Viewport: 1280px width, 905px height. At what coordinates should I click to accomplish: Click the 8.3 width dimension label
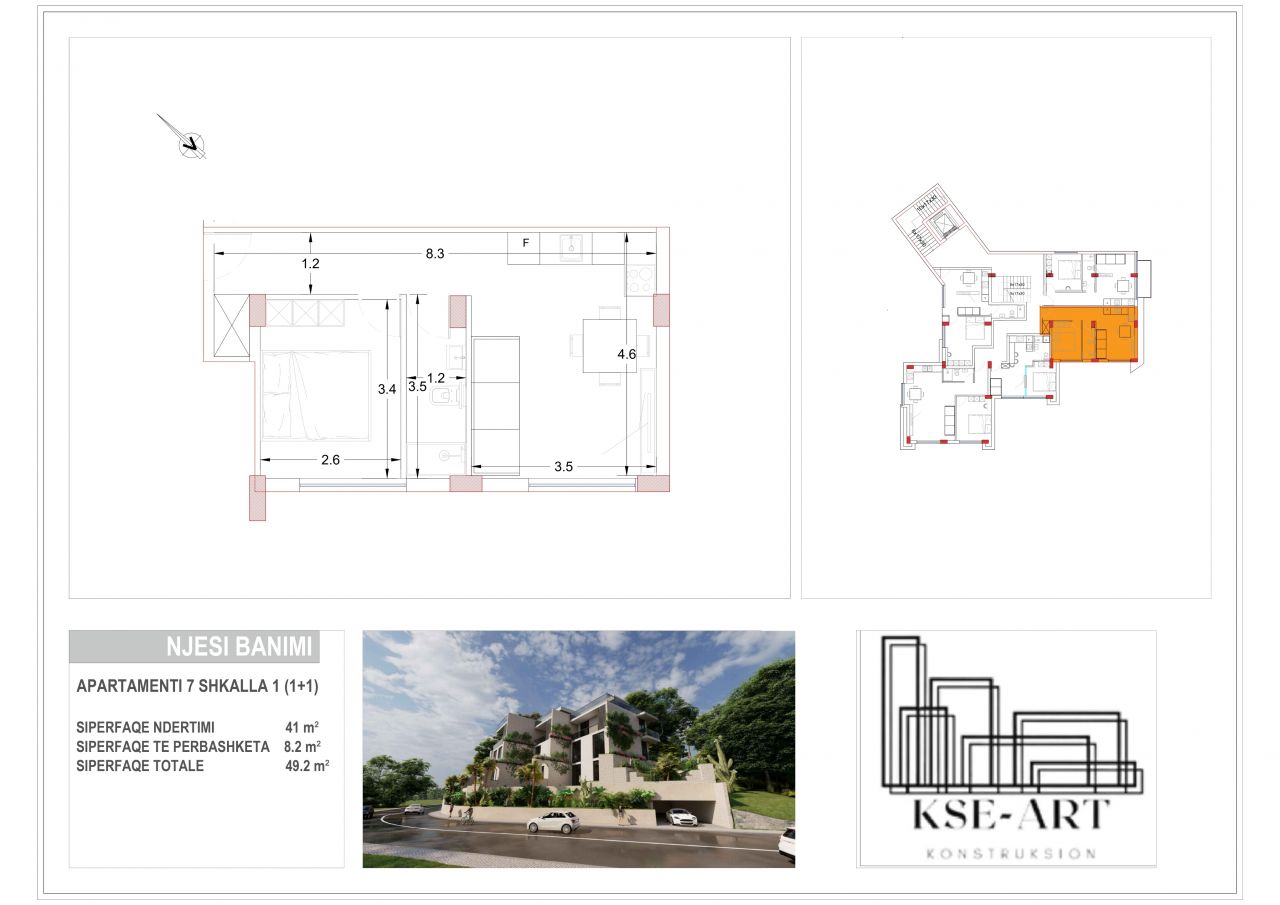[x=434, y=254]
